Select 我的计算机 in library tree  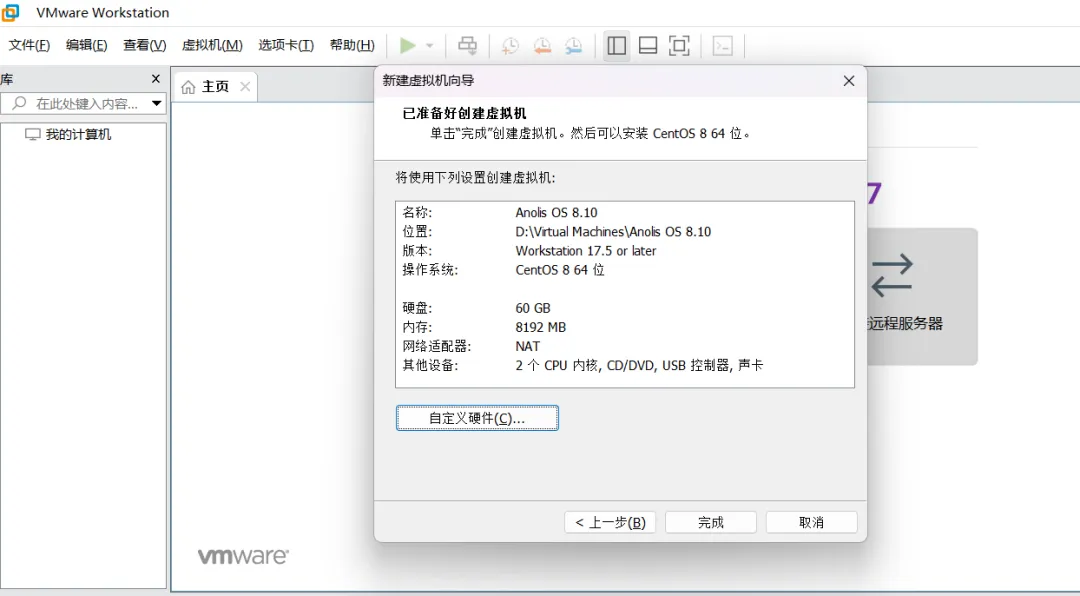point(78,134)
